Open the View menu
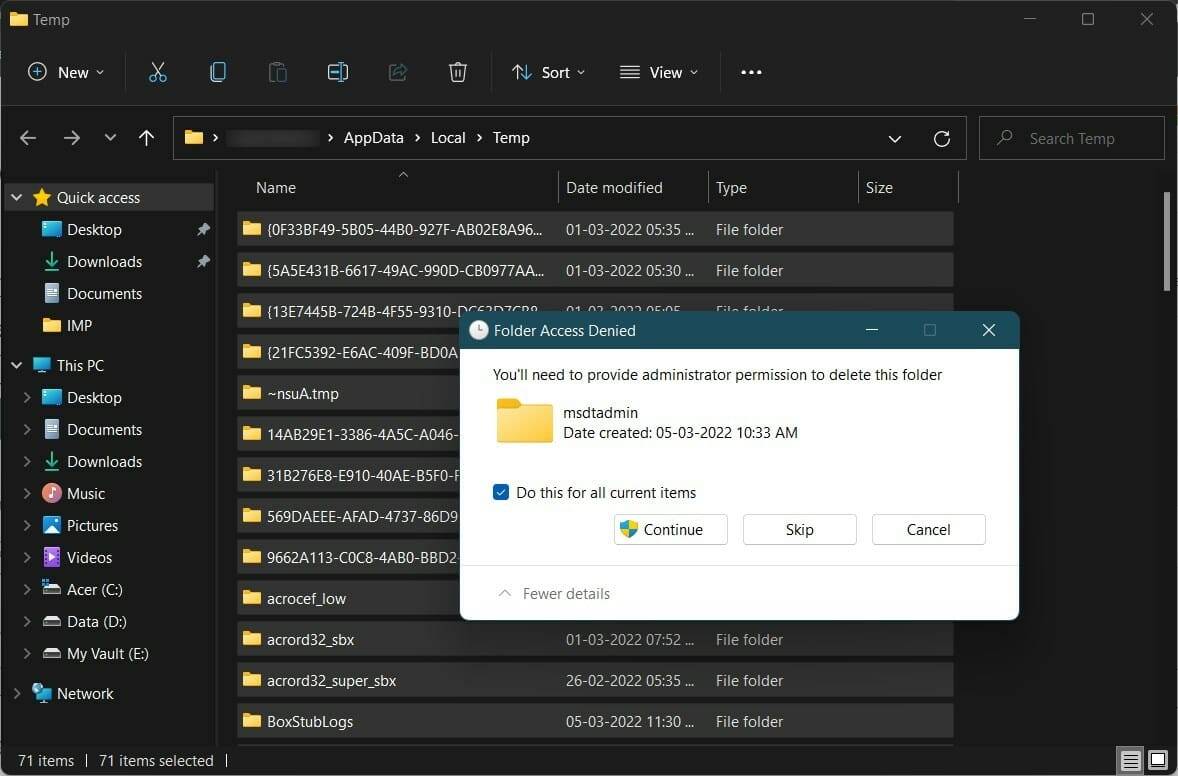1178x776 pixels. (658, 71)
